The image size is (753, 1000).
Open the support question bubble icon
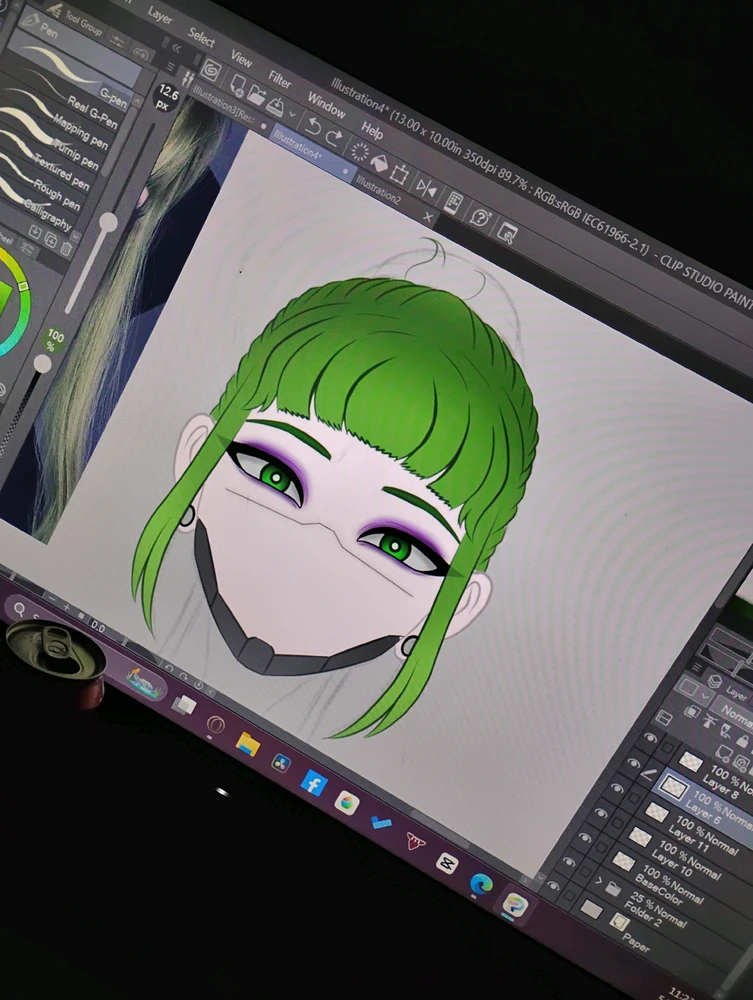pos(479,217)
